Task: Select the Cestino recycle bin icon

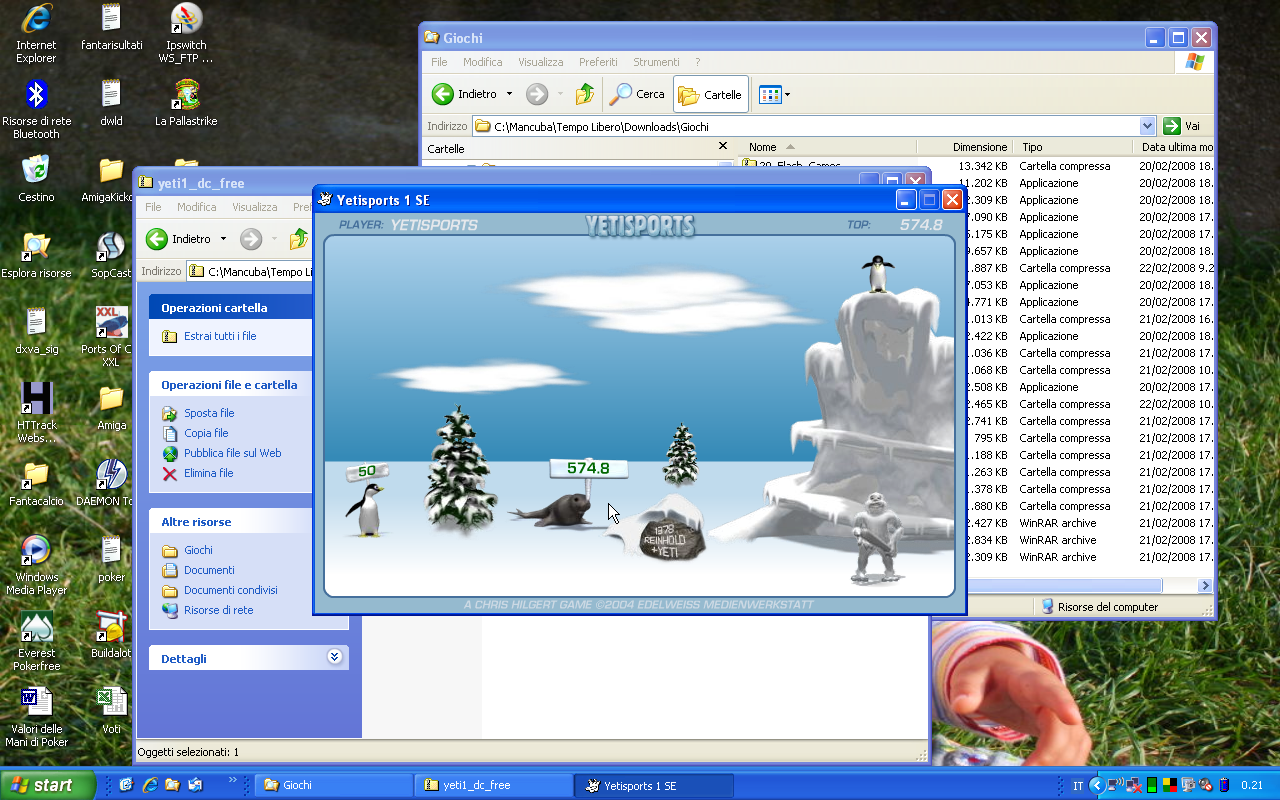Action: [36, 179]
